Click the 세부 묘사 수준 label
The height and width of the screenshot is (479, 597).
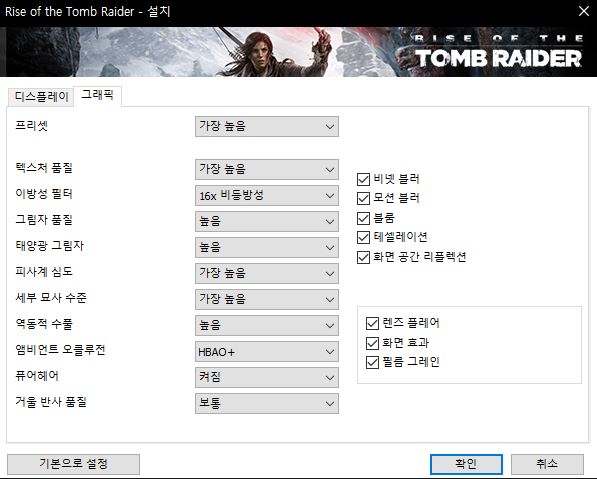tap(51, 298)
